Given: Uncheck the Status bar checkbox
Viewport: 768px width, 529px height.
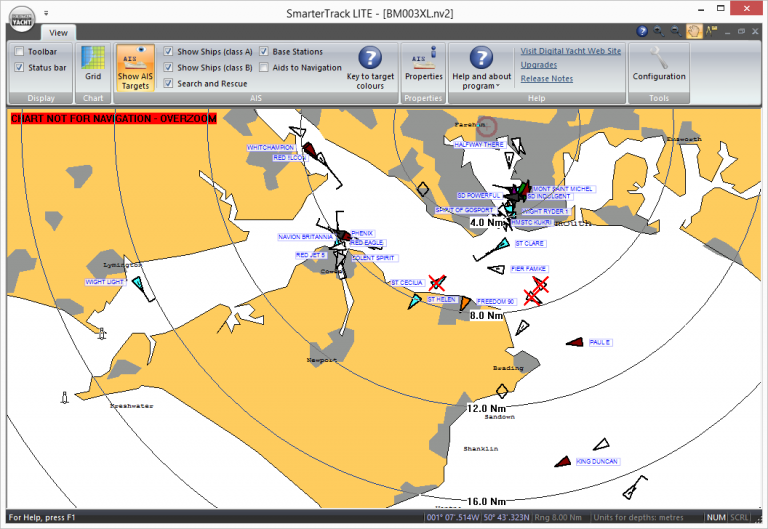Looking at the screenshot, I should (20, 67).
